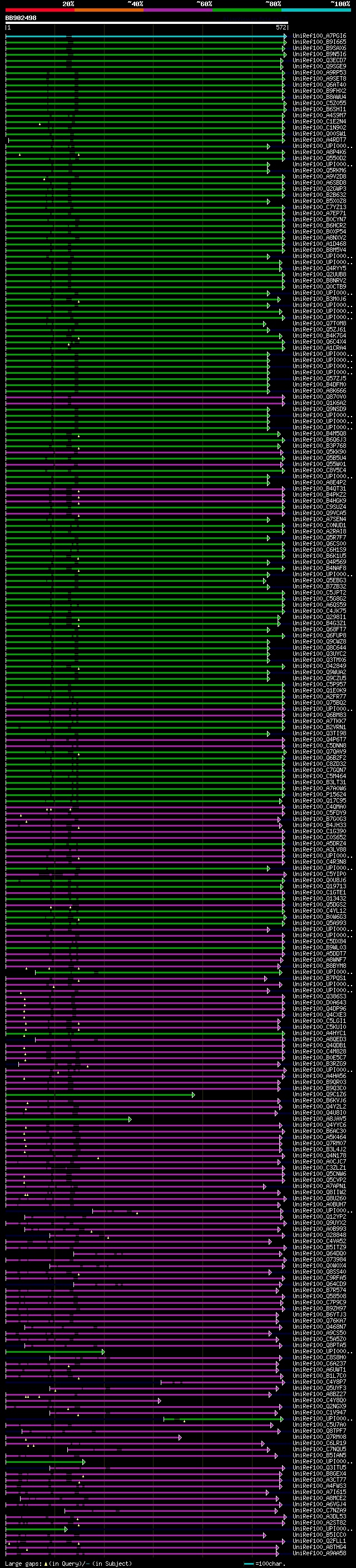The image size is (356, 1568).
Task: Click the green alignment bar for UniRef100_B9I665
Action: coord(145,42)
